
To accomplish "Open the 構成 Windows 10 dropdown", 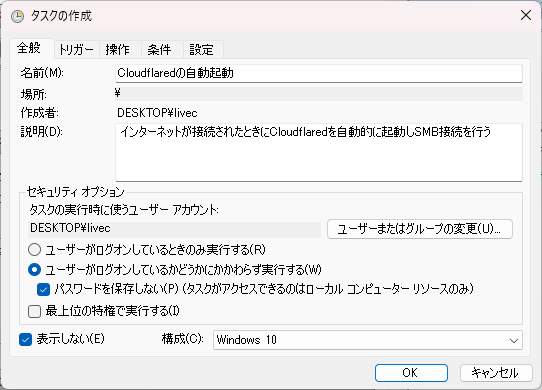I will tap(368, 340).
